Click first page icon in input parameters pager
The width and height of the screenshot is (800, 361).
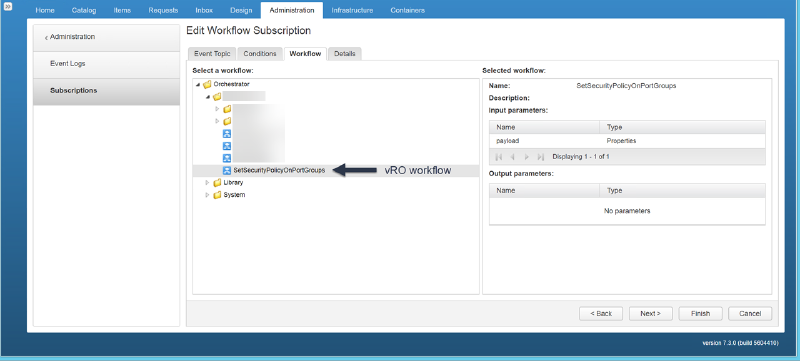point(499,157)
